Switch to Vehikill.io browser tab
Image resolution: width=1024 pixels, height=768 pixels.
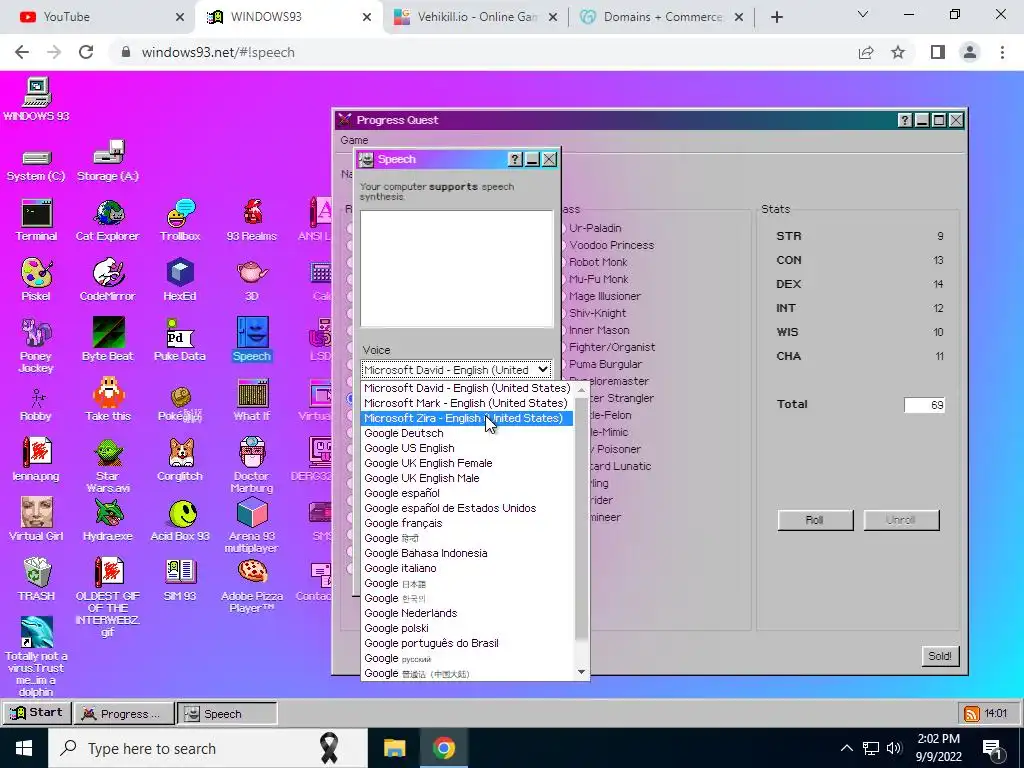(x=475, y=17)
